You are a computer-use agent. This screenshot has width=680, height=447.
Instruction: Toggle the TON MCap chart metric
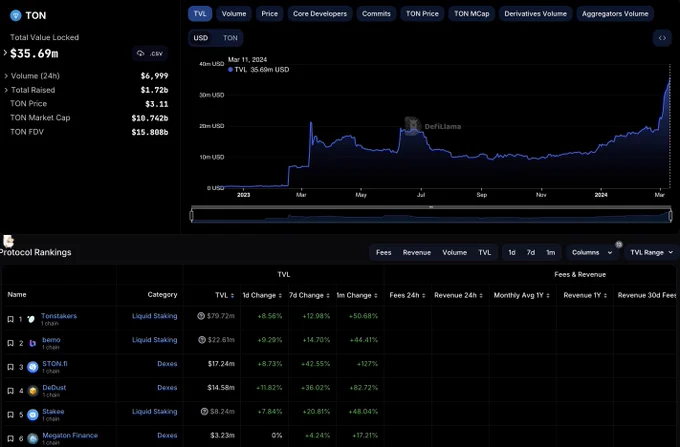[471, 14]
